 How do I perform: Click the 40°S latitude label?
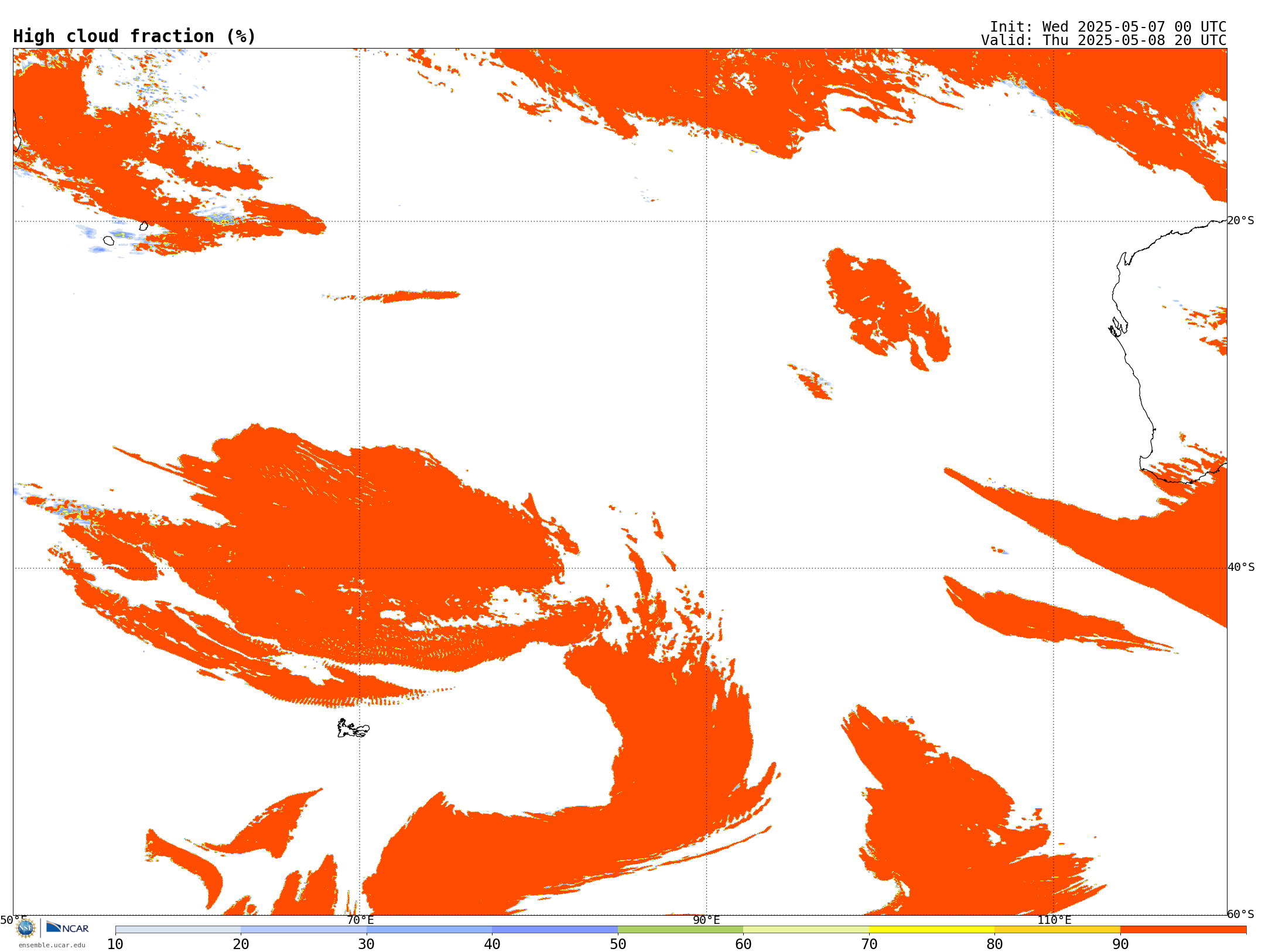pyautogui.click(x=1241, y=567)
